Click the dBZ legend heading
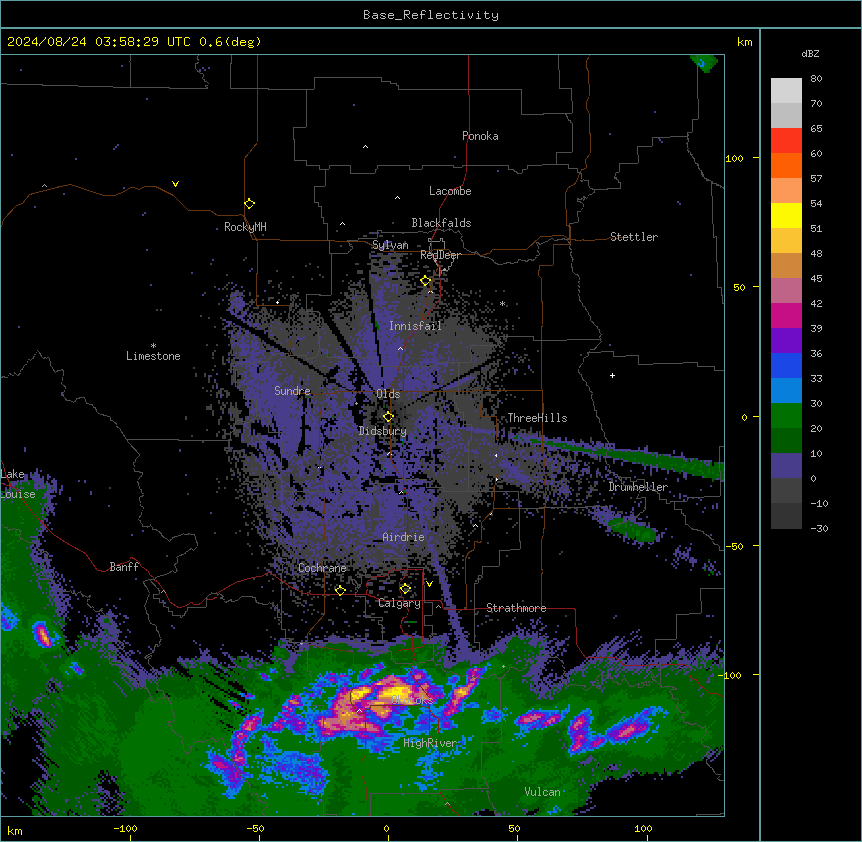Screen dimensions: 862x842 (x=810, y=53)
